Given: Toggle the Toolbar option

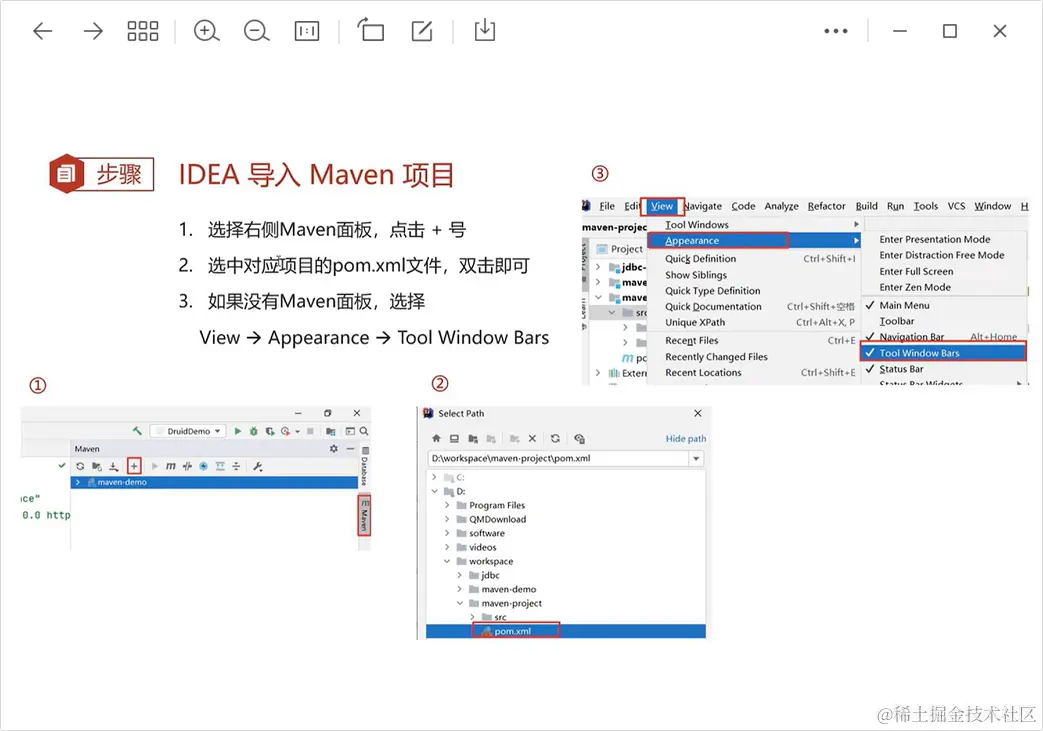Looking at the screenshot, I should pos(944,321).
